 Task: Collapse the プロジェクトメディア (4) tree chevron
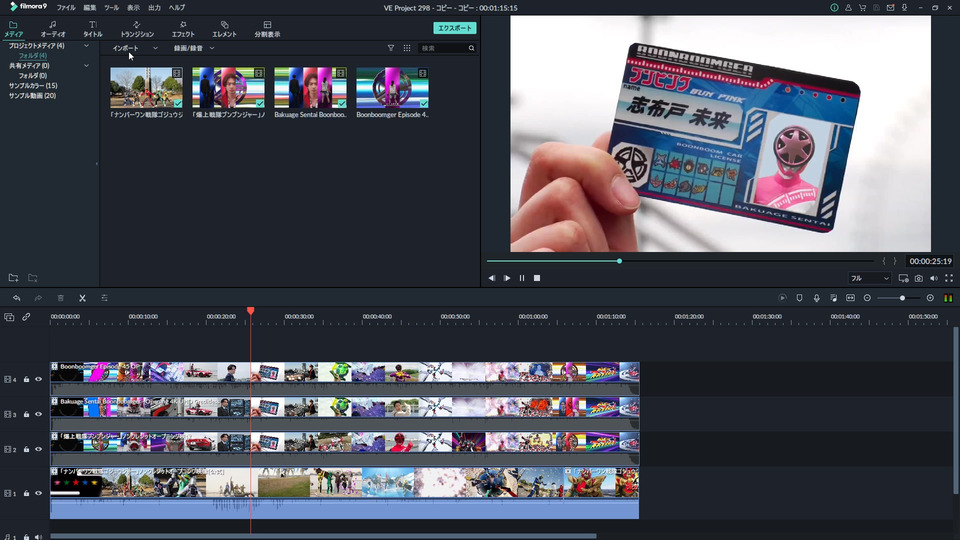tap(86, 46)
